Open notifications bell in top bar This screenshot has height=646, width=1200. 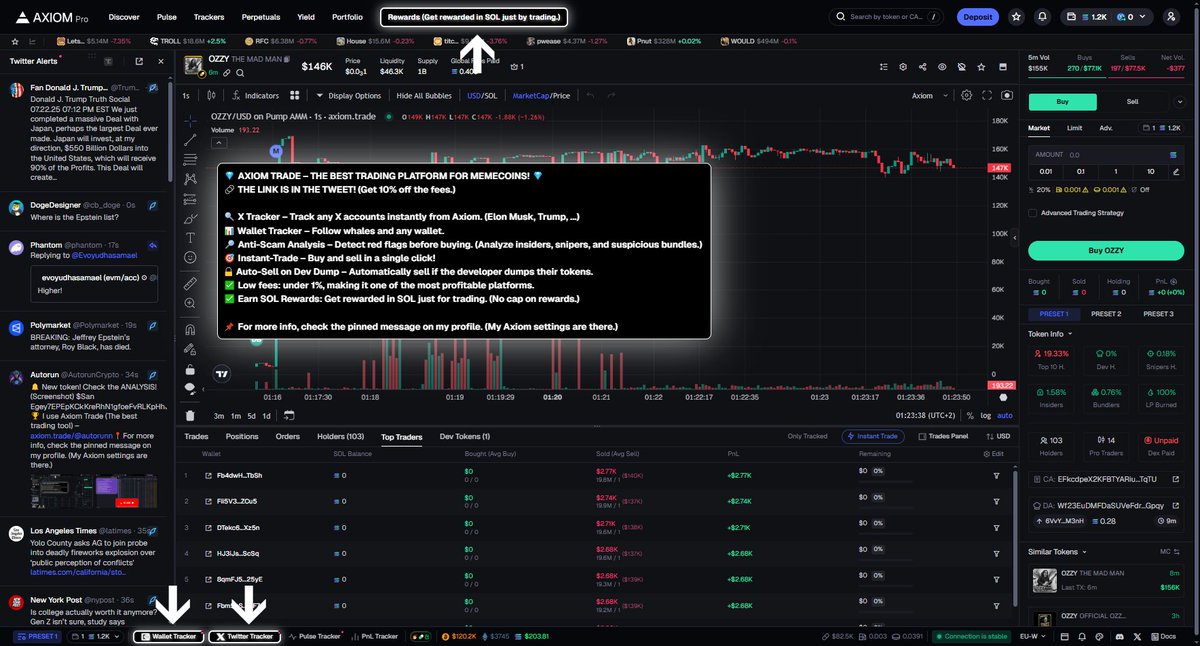coord(1043,17)
